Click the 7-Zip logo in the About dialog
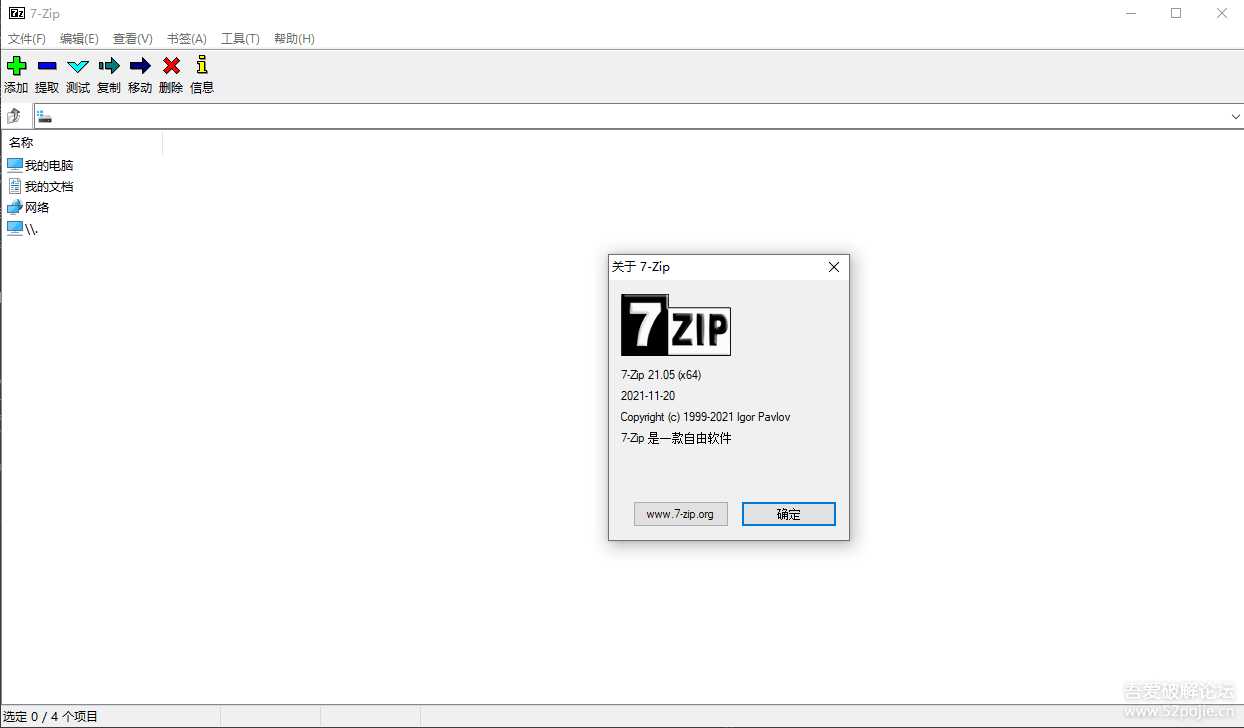The width and height of the screenshot is (1244, 728). (x=675, y=326)
